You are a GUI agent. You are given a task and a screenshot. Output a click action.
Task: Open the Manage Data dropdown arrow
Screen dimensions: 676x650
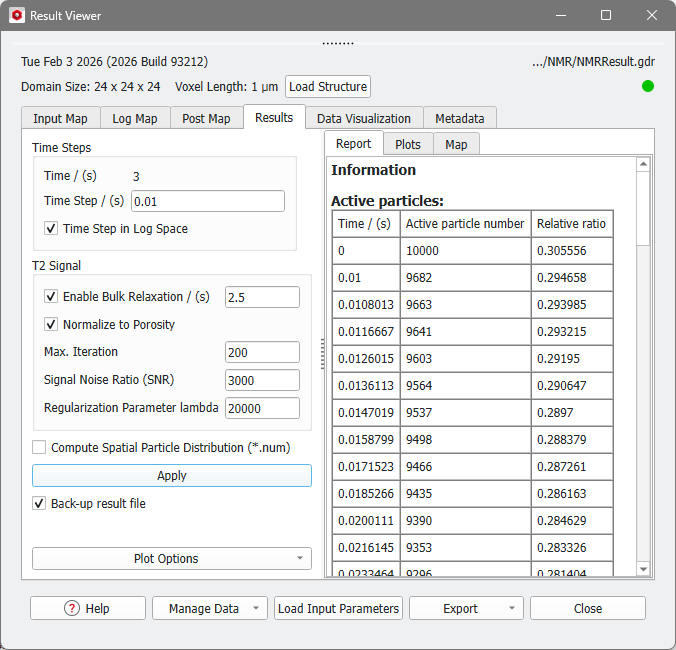click(x=257, y=608)
